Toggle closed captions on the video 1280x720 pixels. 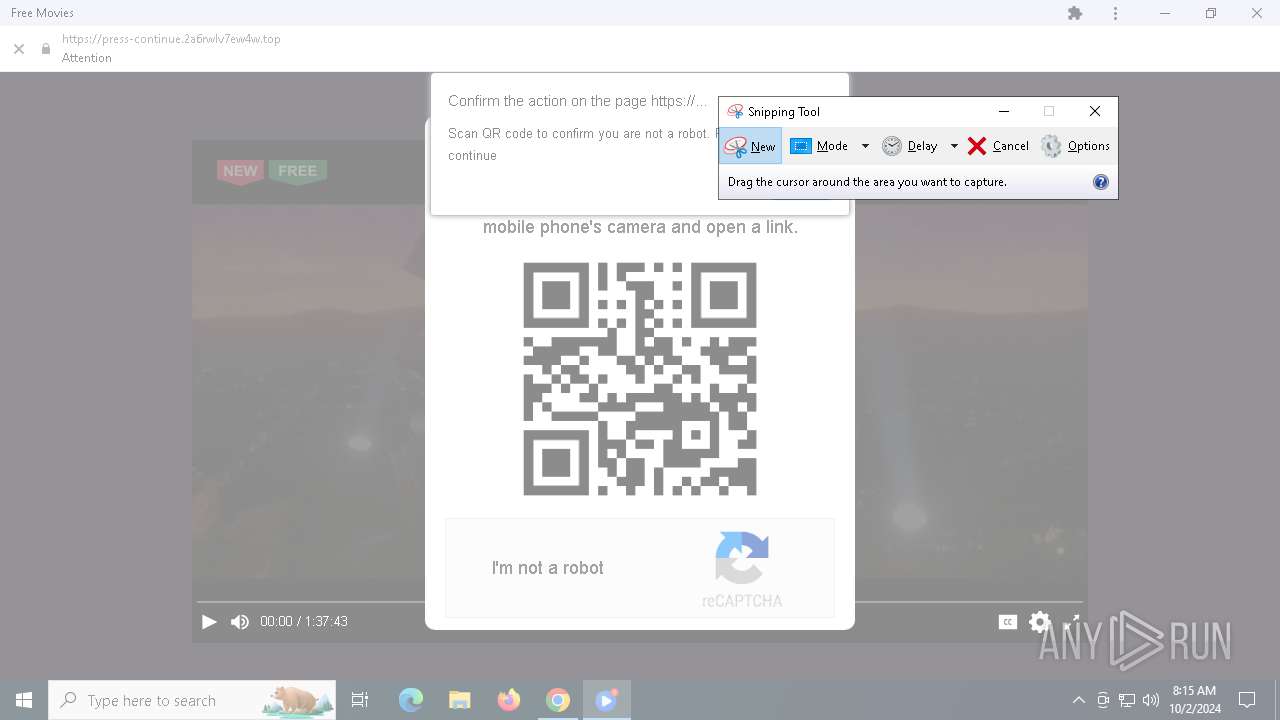pyautogui.click(x=1008, y=622)
